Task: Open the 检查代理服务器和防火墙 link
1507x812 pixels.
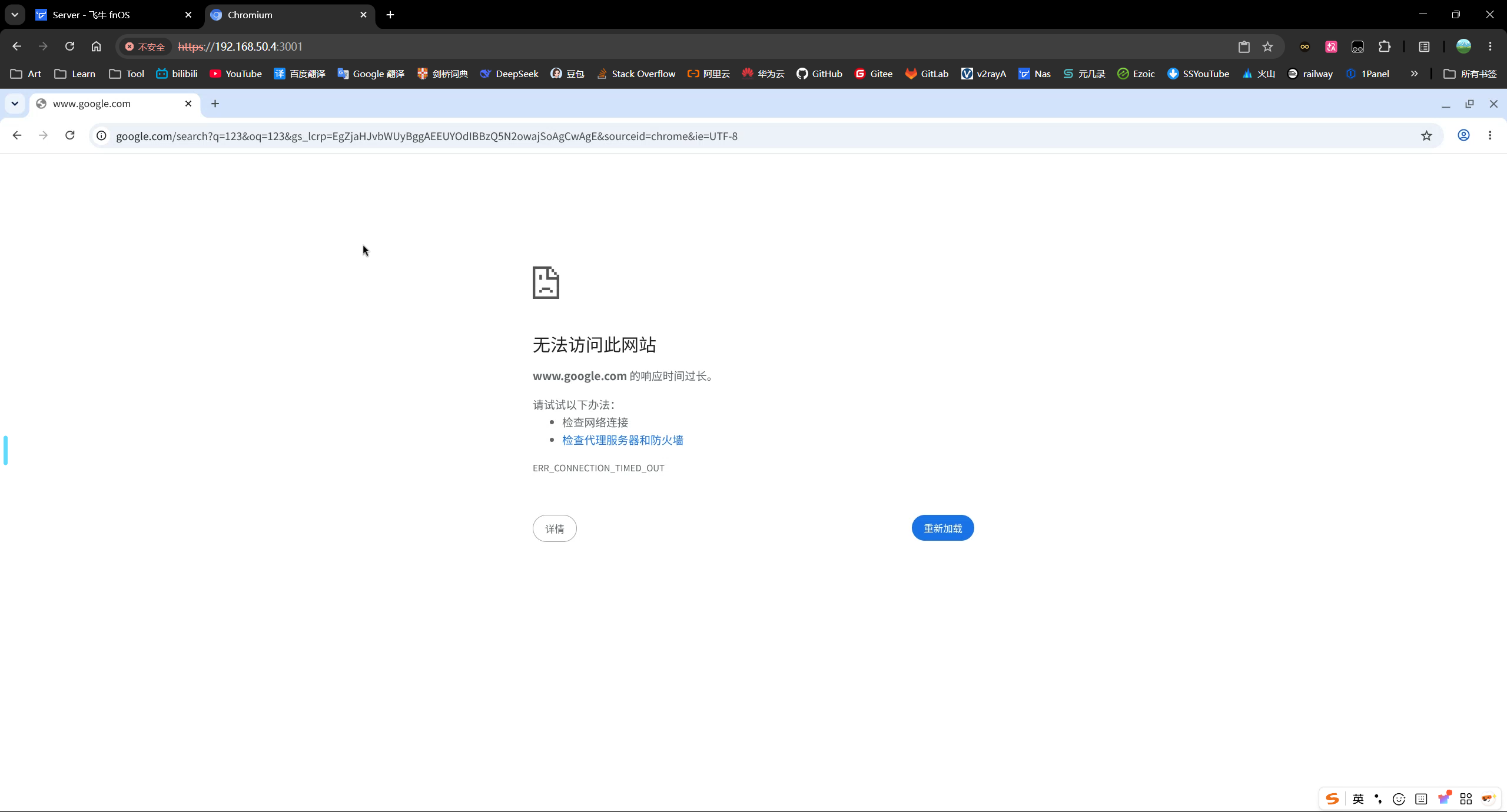Action: (622, 440)
